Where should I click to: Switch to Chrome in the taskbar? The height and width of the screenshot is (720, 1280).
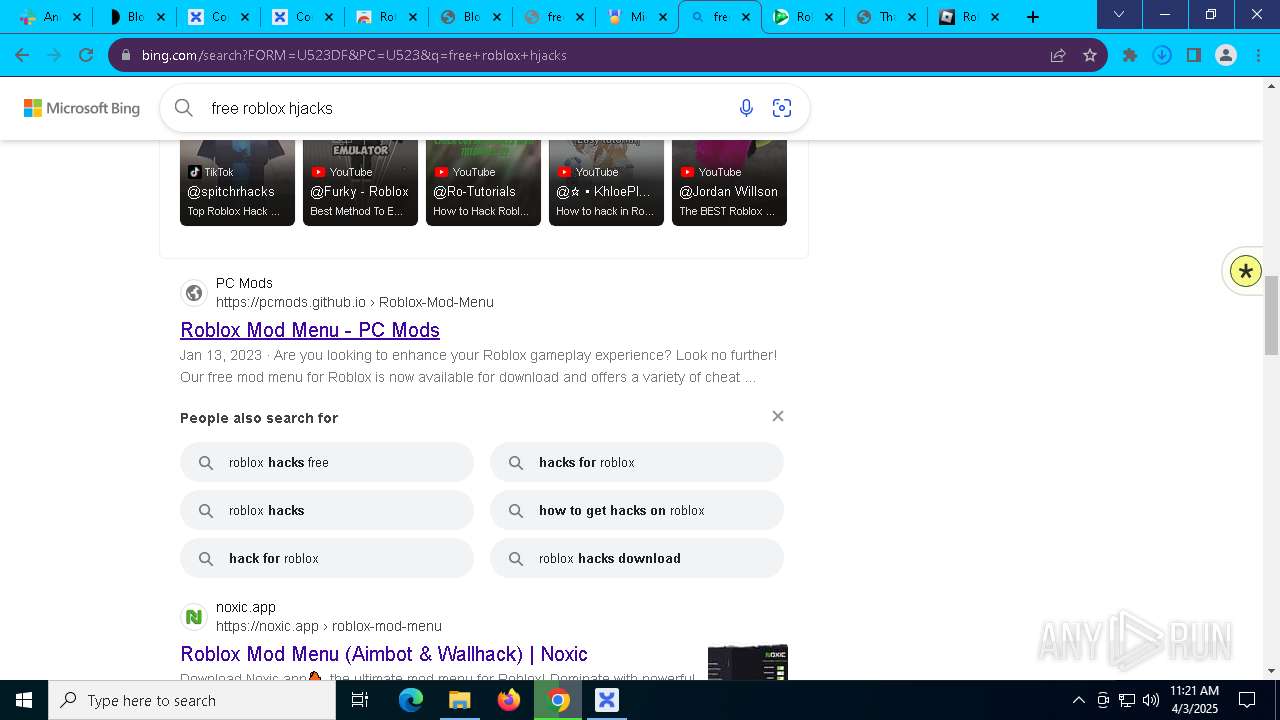(559, 700)
